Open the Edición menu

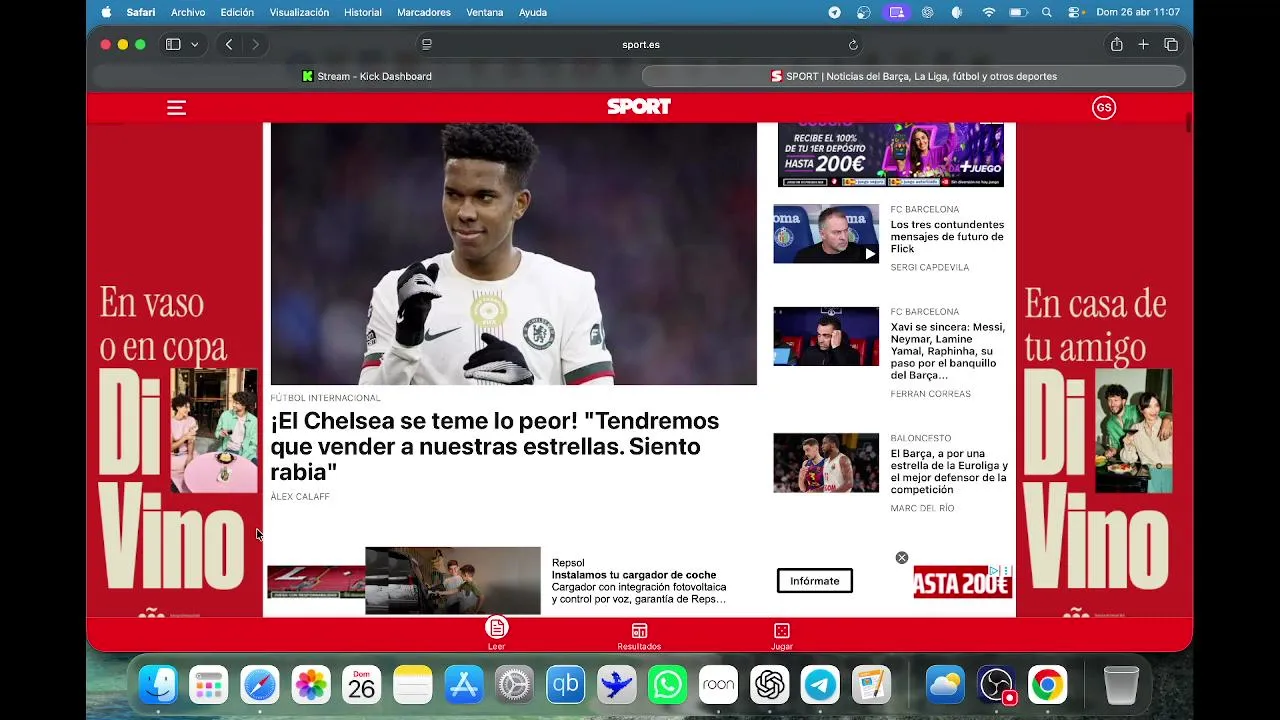237,12
